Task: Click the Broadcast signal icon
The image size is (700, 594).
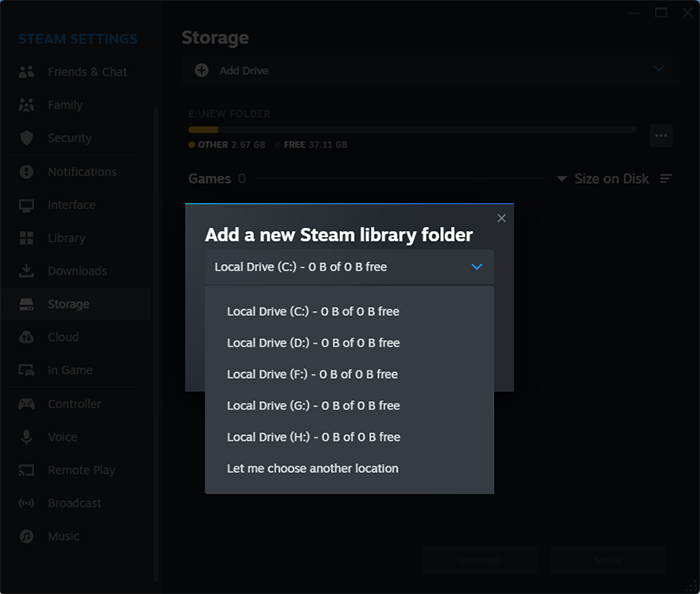Action: point(26,503)
